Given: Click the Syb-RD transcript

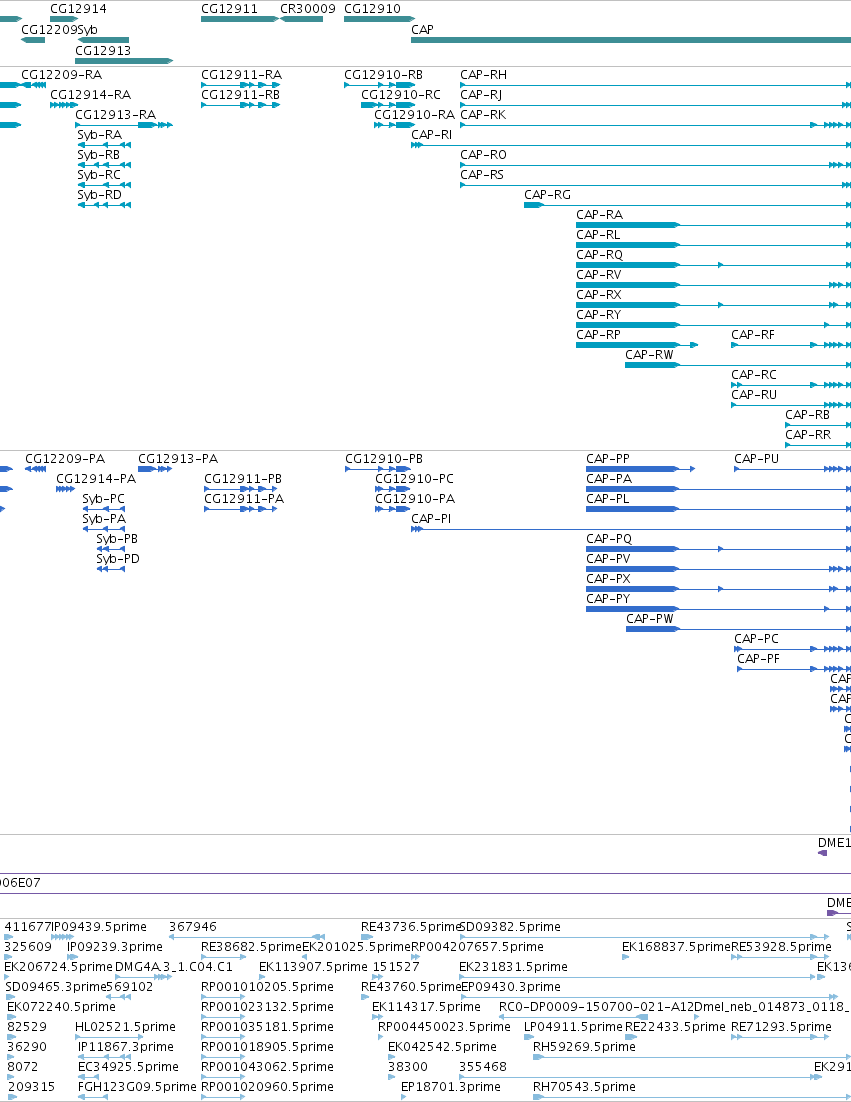Looking at the screenshot, I should coord(99,195).
